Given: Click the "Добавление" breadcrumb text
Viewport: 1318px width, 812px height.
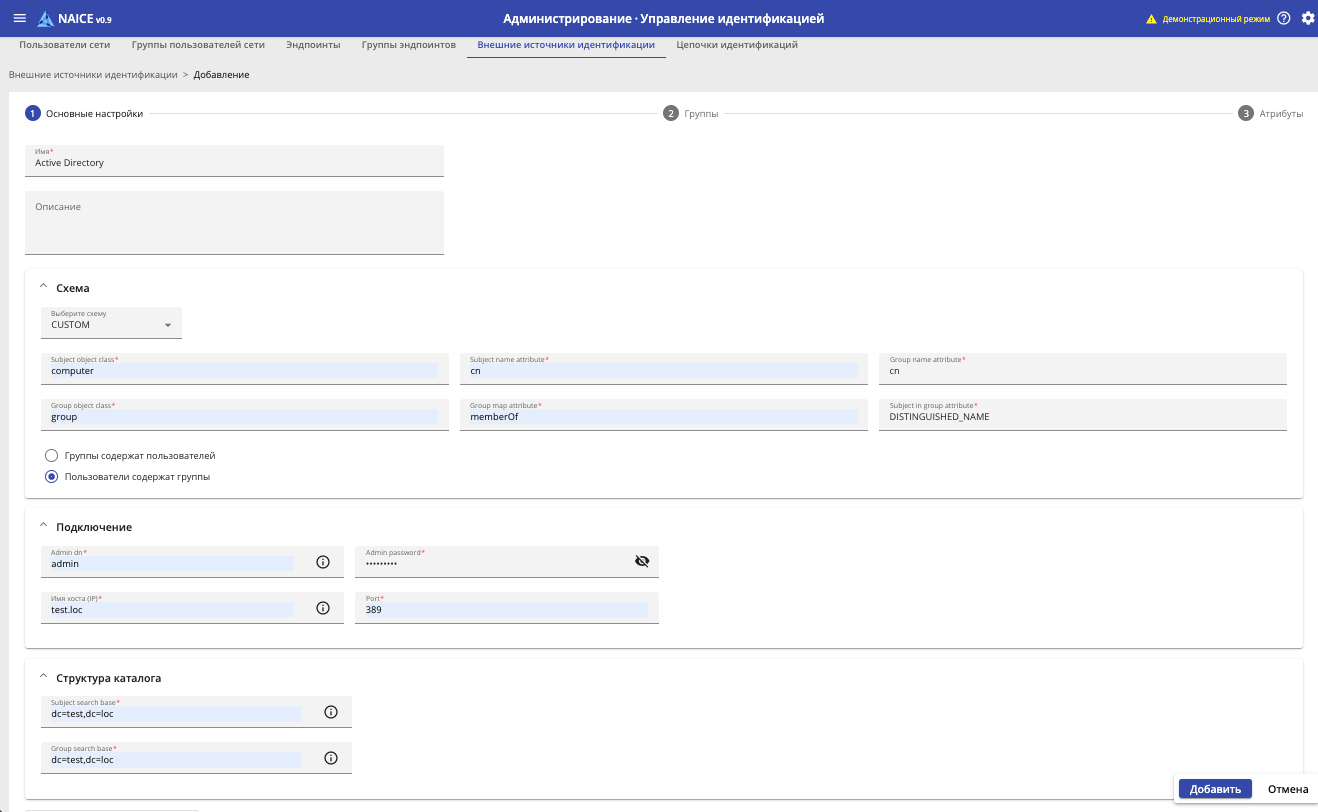Looking at the screenshot, I should pos(222,75).
